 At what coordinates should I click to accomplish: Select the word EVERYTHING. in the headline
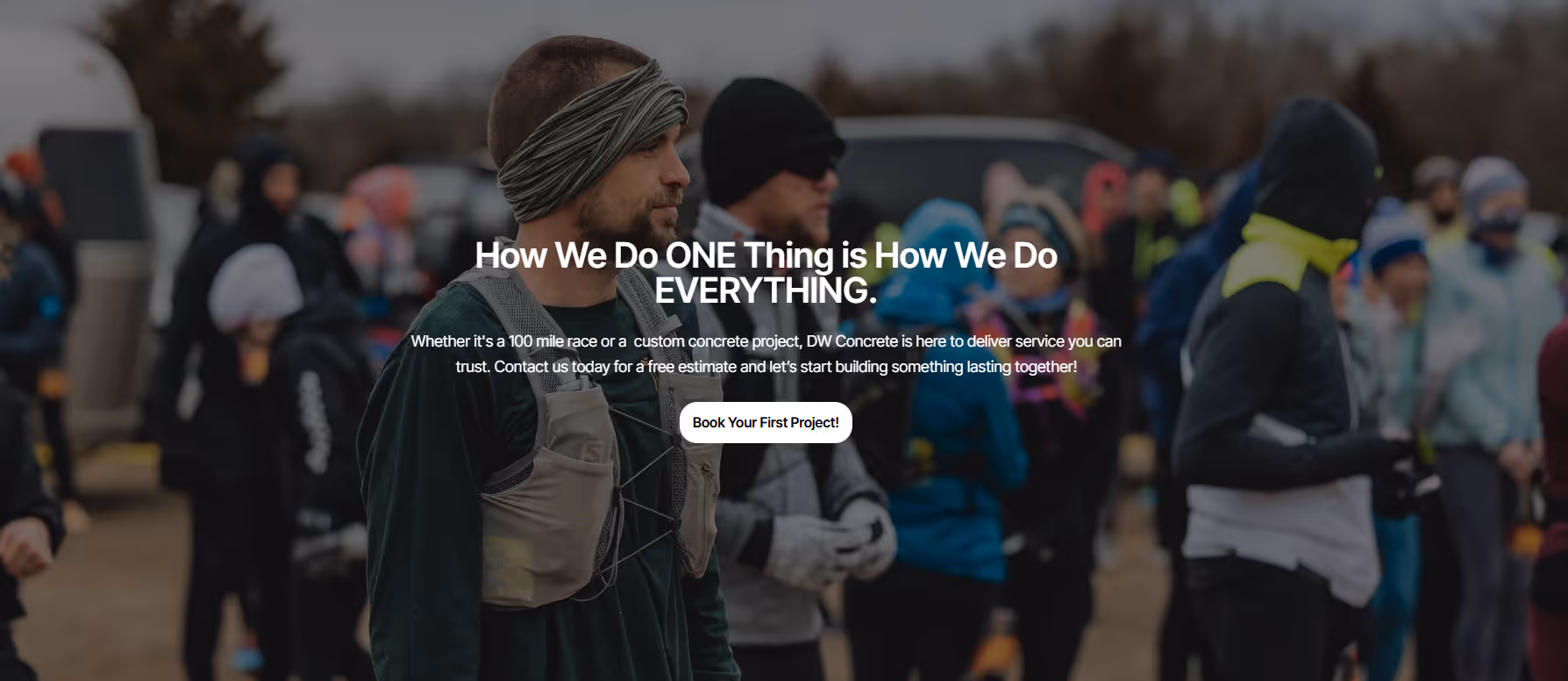pyautogui.click(x=766, y=290)
